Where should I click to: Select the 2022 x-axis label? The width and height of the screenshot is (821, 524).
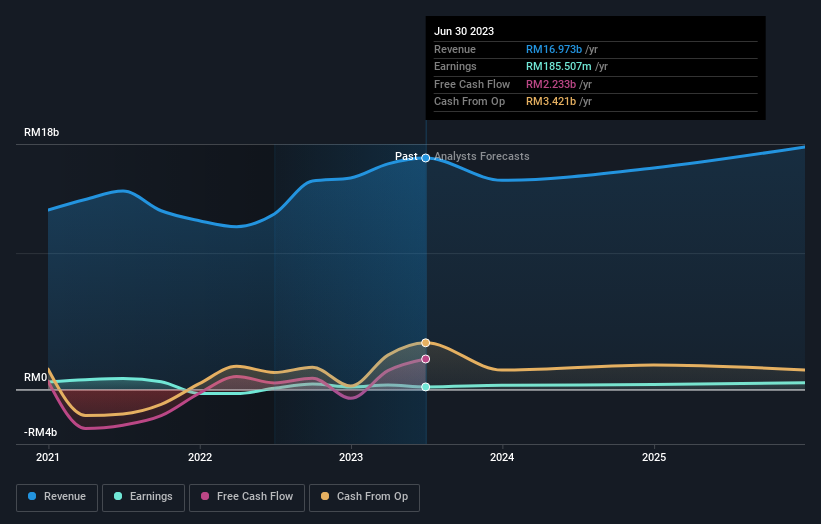(200, 458)
